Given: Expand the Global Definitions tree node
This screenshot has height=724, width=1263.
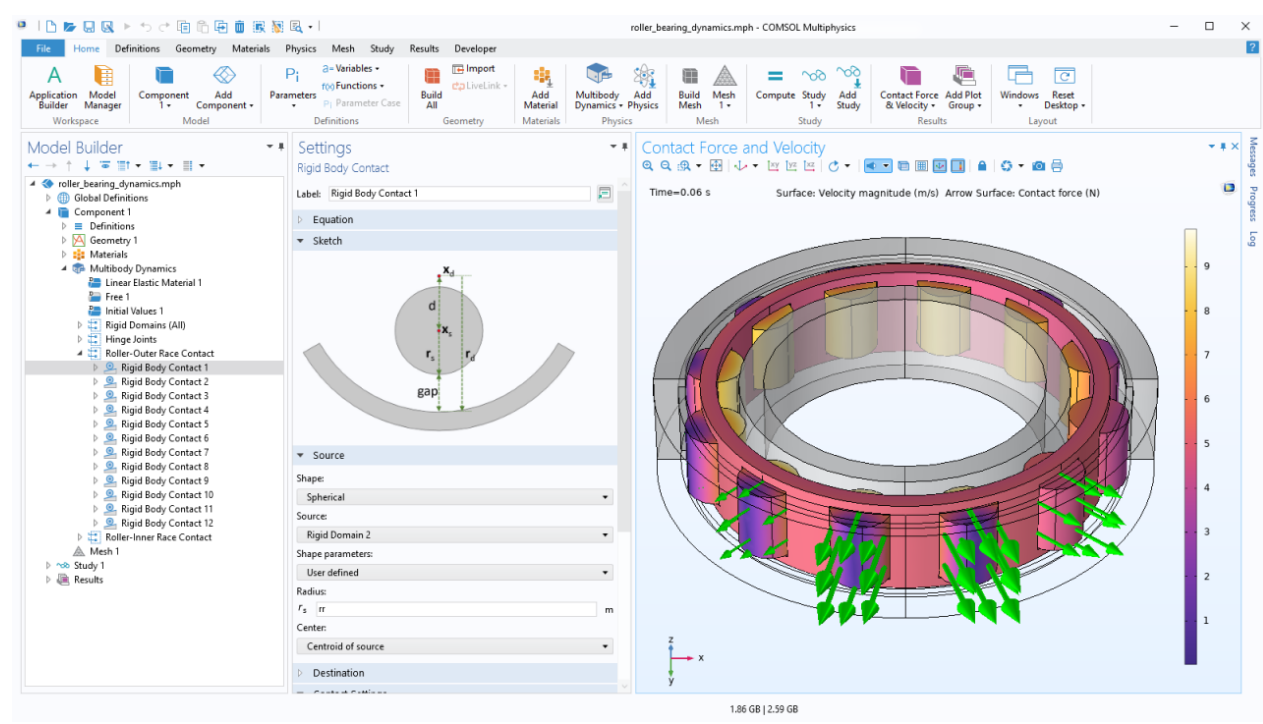Looking at the screenshot, I should tap(48, 198).
